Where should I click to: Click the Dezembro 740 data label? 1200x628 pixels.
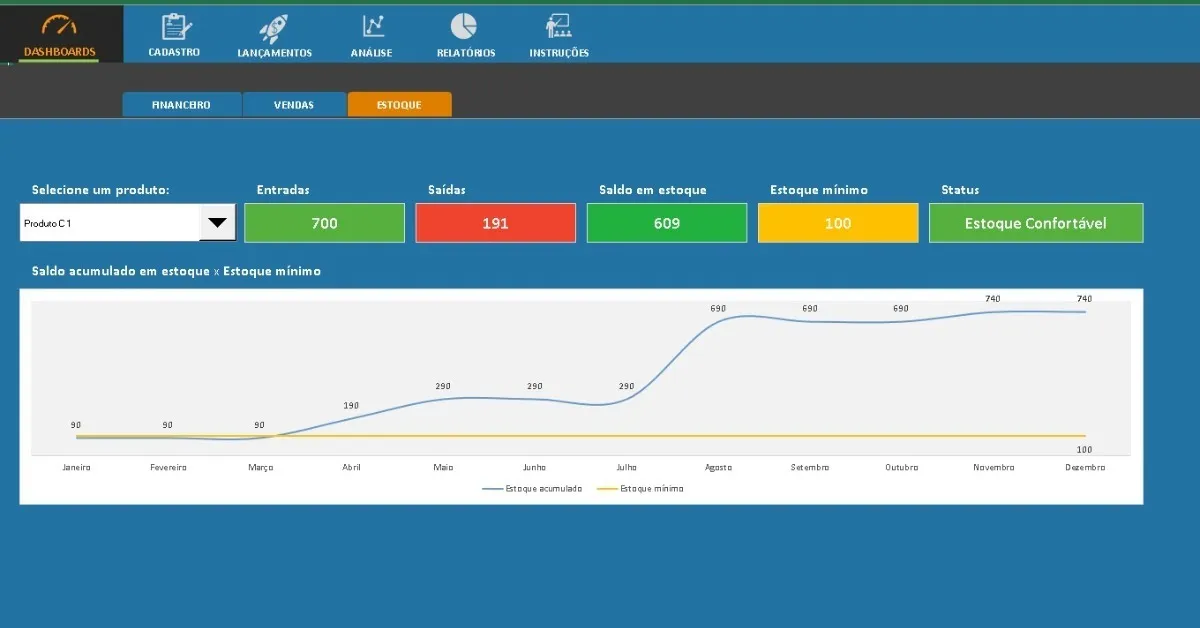click(x=1085, y=299)
